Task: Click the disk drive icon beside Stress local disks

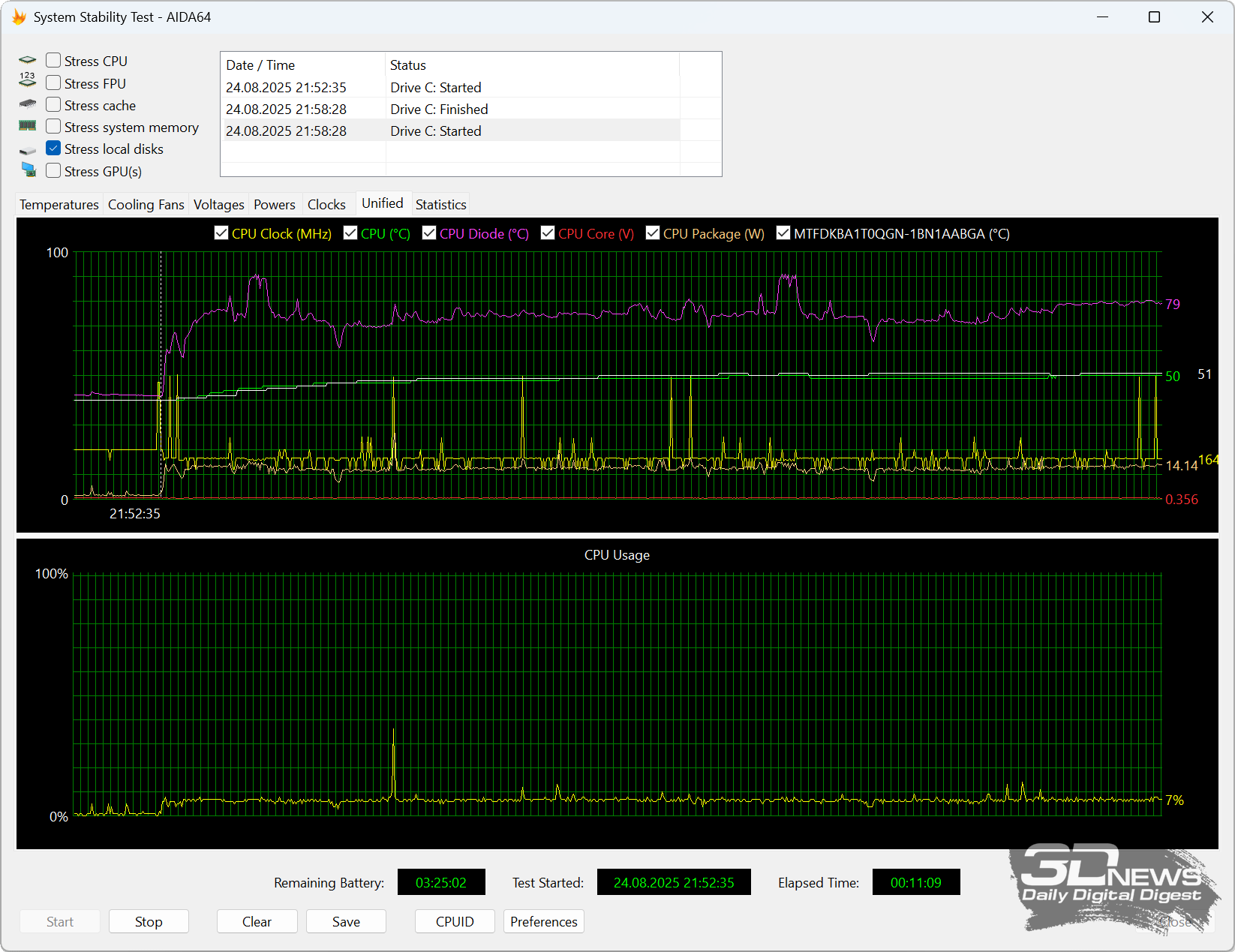Action: tap(28, 151)
